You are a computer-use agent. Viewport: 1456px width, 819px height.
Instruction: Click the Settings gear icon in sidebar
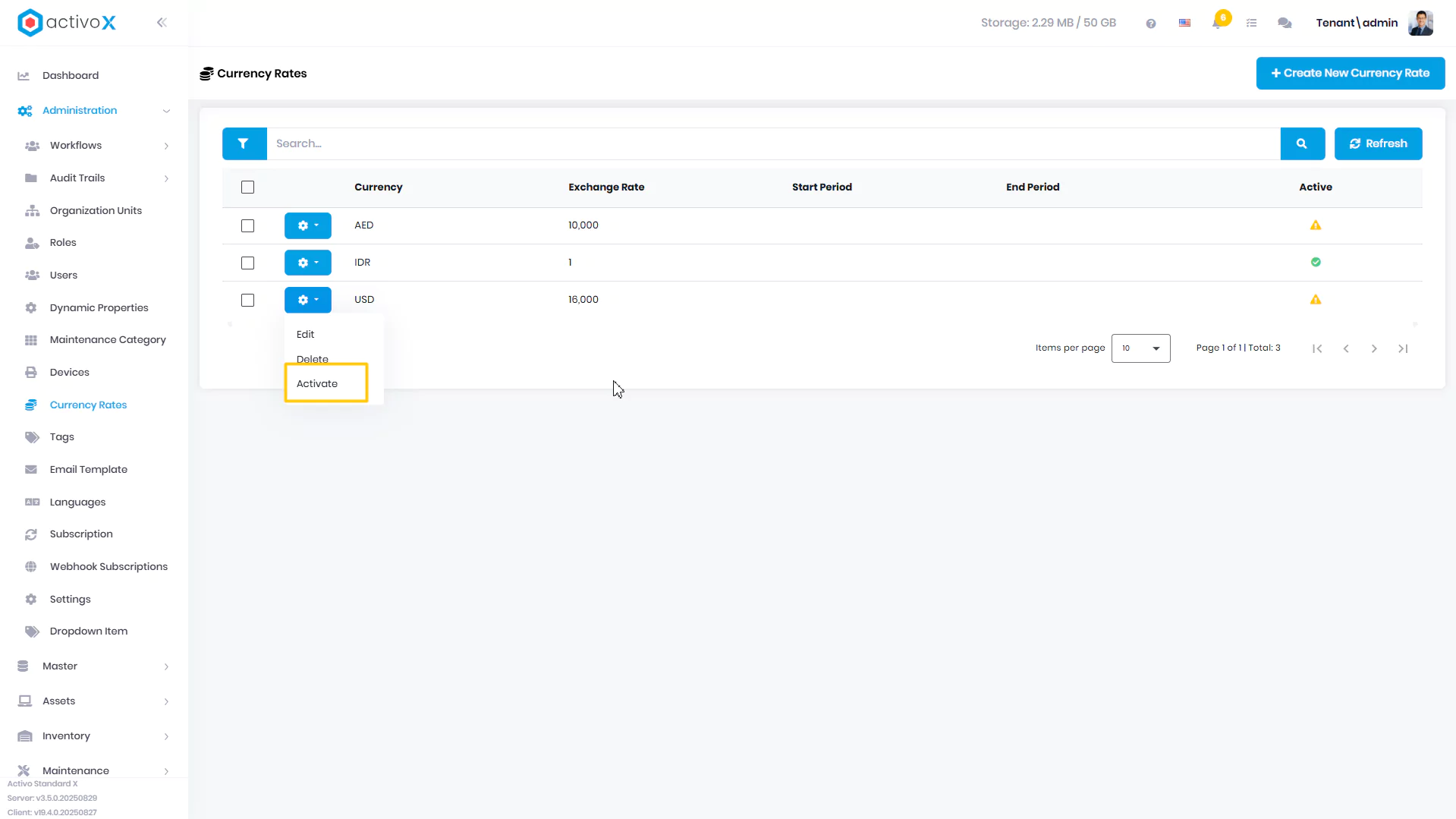[x=31, y=600]
